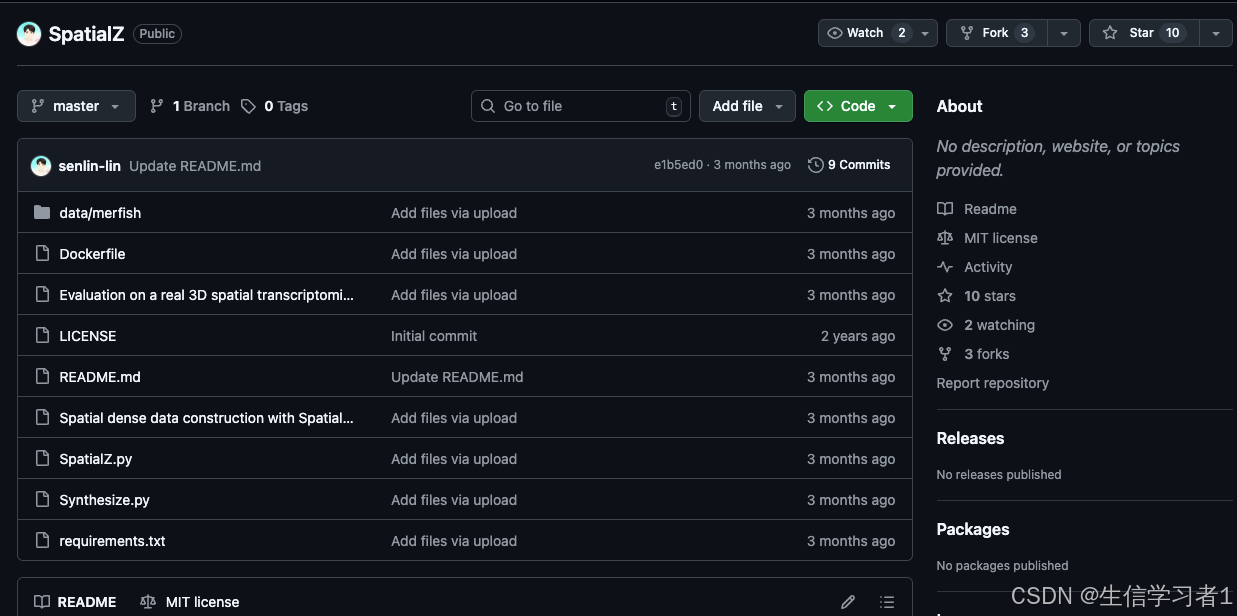Image resolution: width=1237 pixels, height=616 pixels.
Task: Open the Star lists dropdown arrow
Action: 1215,33
